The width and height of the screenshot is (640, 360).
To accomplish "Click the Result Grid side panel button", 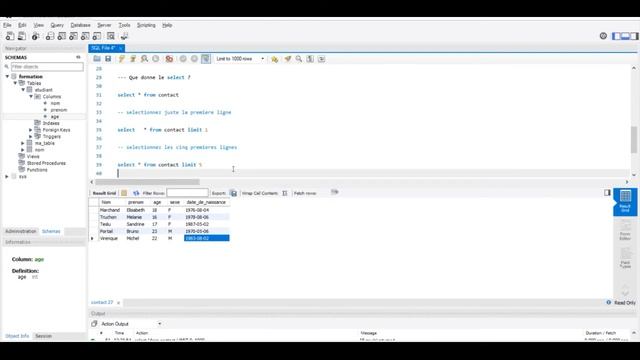I will [625, 202].
